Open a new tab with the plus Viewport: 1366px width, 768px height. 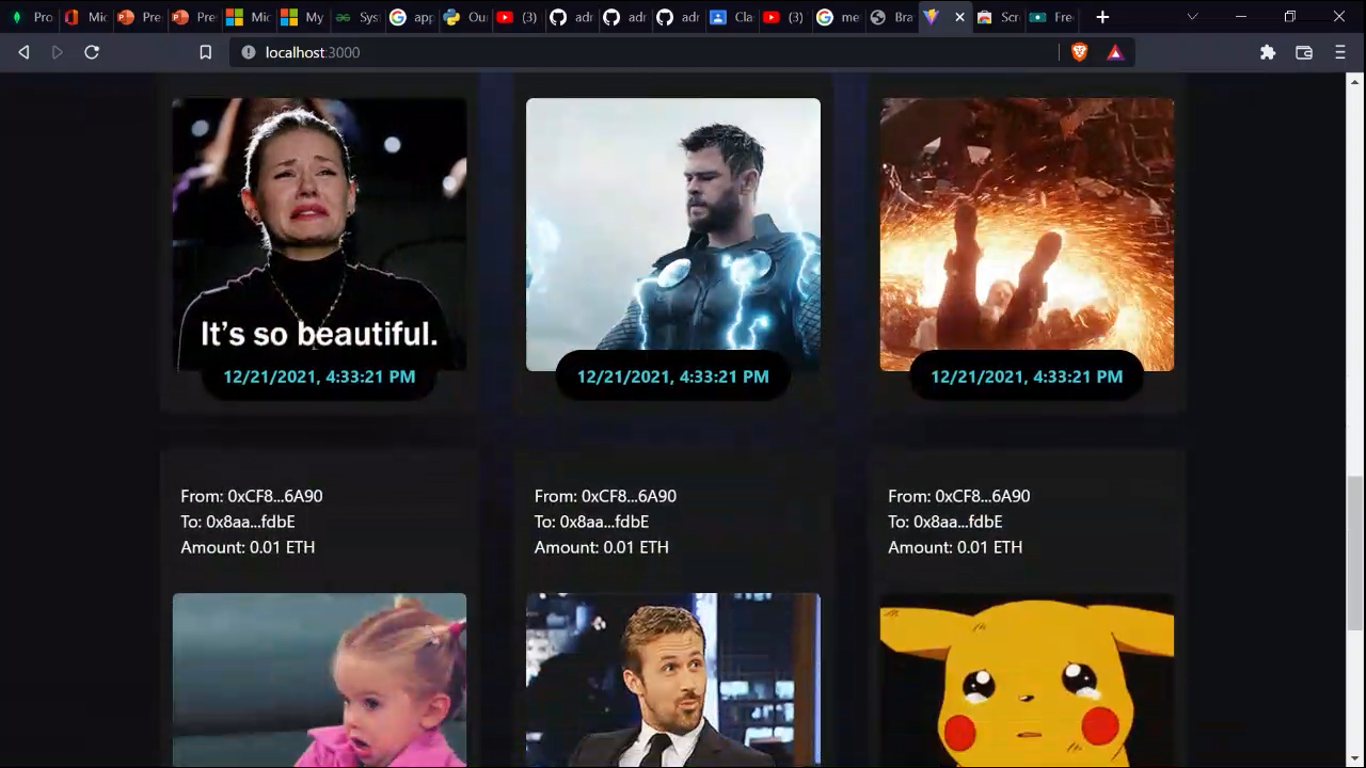click(x=1102, y=17)
